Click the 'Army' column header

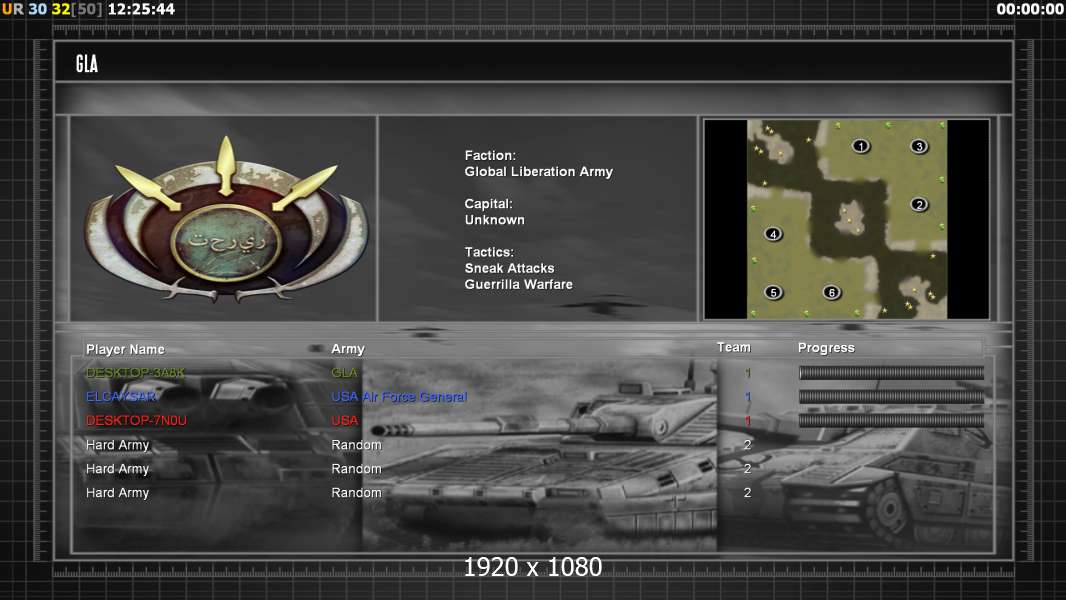[348, 349]
